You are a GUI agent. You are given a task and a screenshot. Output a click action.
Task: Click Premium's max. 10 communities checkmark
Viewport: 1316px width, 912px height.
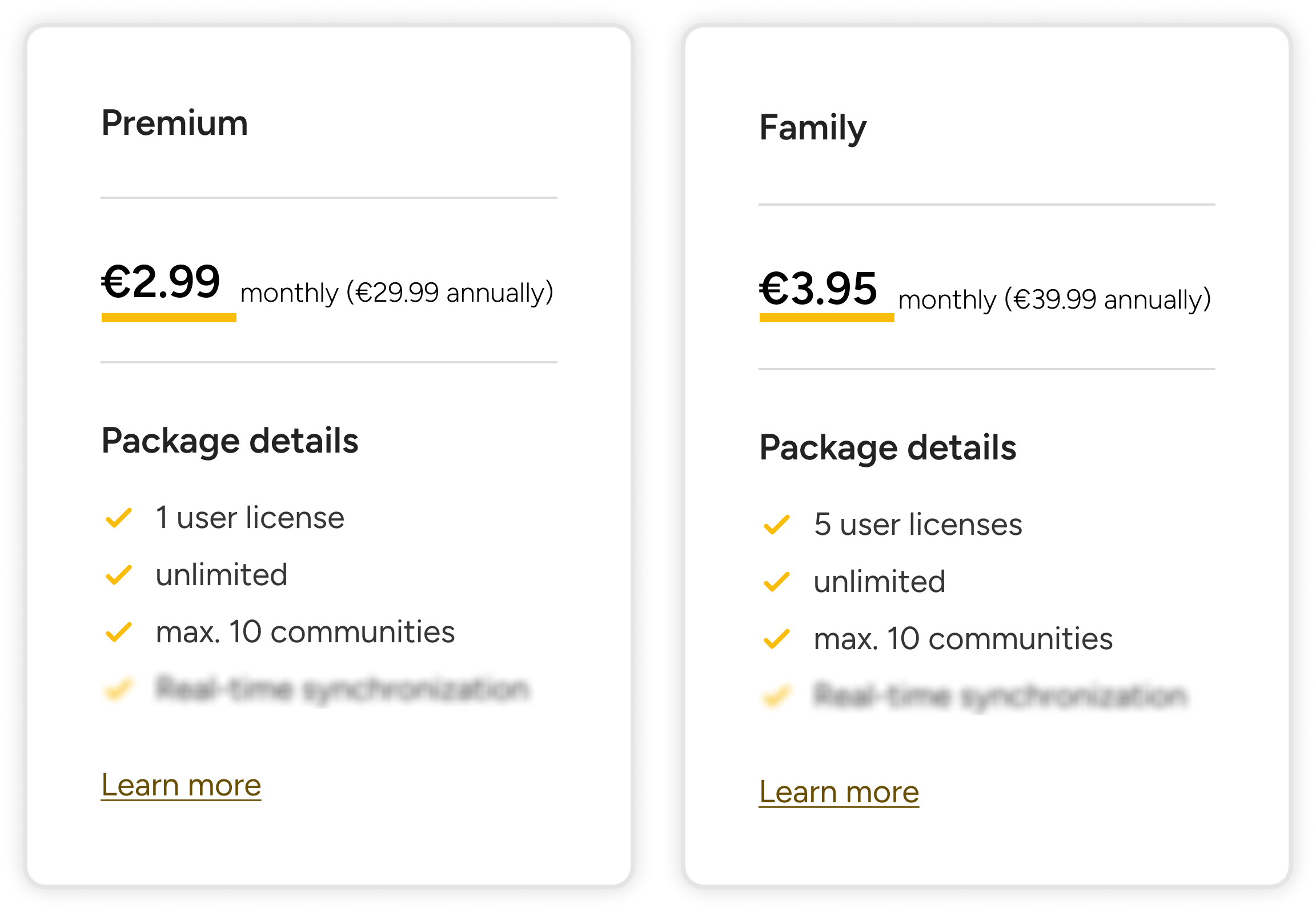(x=119, y=633)
